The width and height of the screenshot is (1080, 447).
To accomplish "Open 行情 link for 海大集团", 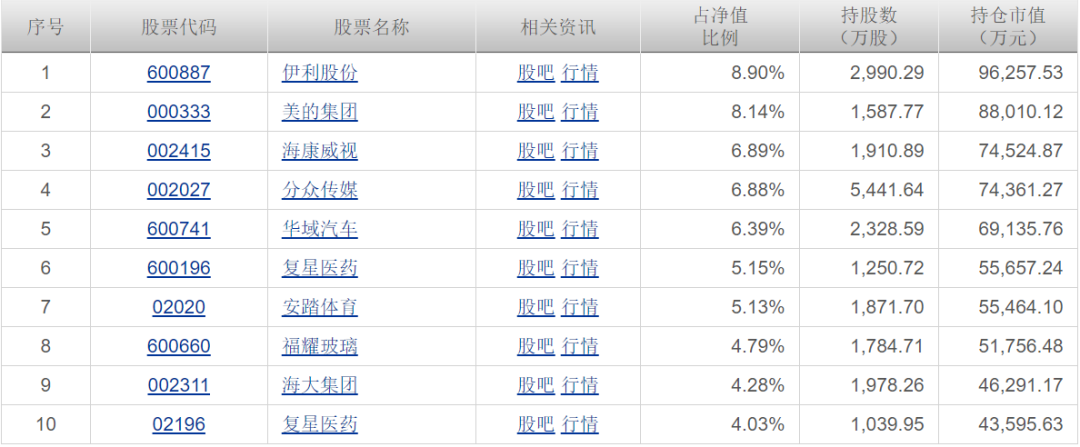I will (x=580, y=384).
